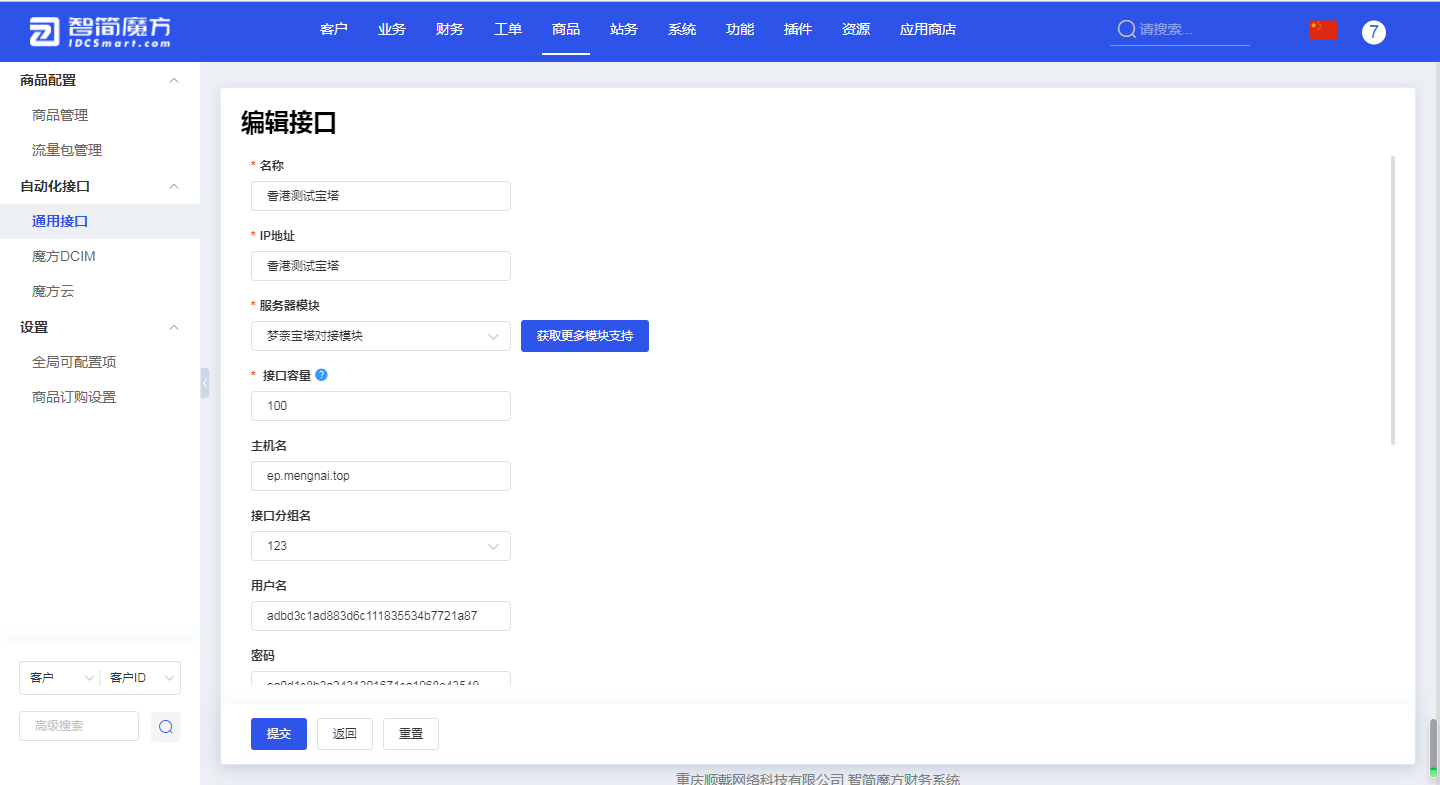Open the 财务 top menu

[x=450, y=29]
